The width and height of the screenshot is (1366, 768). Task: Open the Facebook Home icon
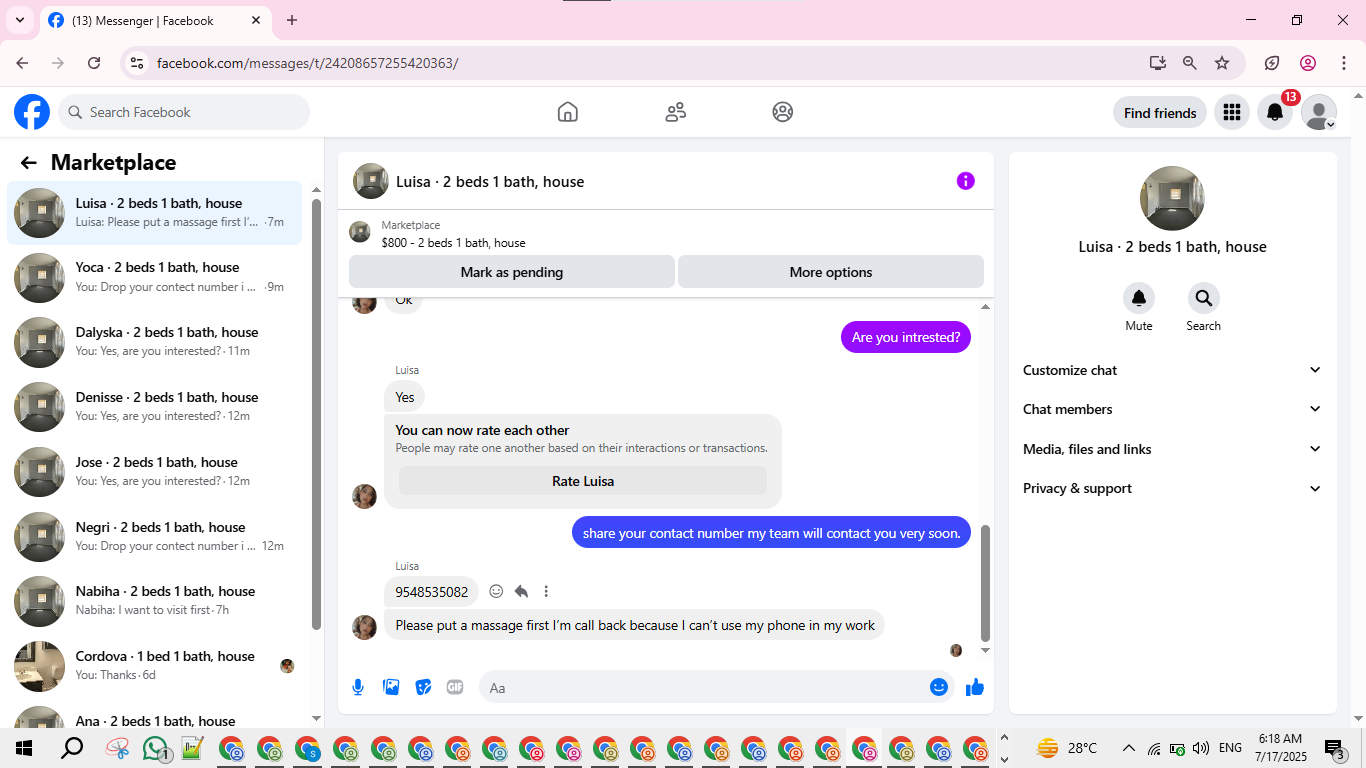568,112
